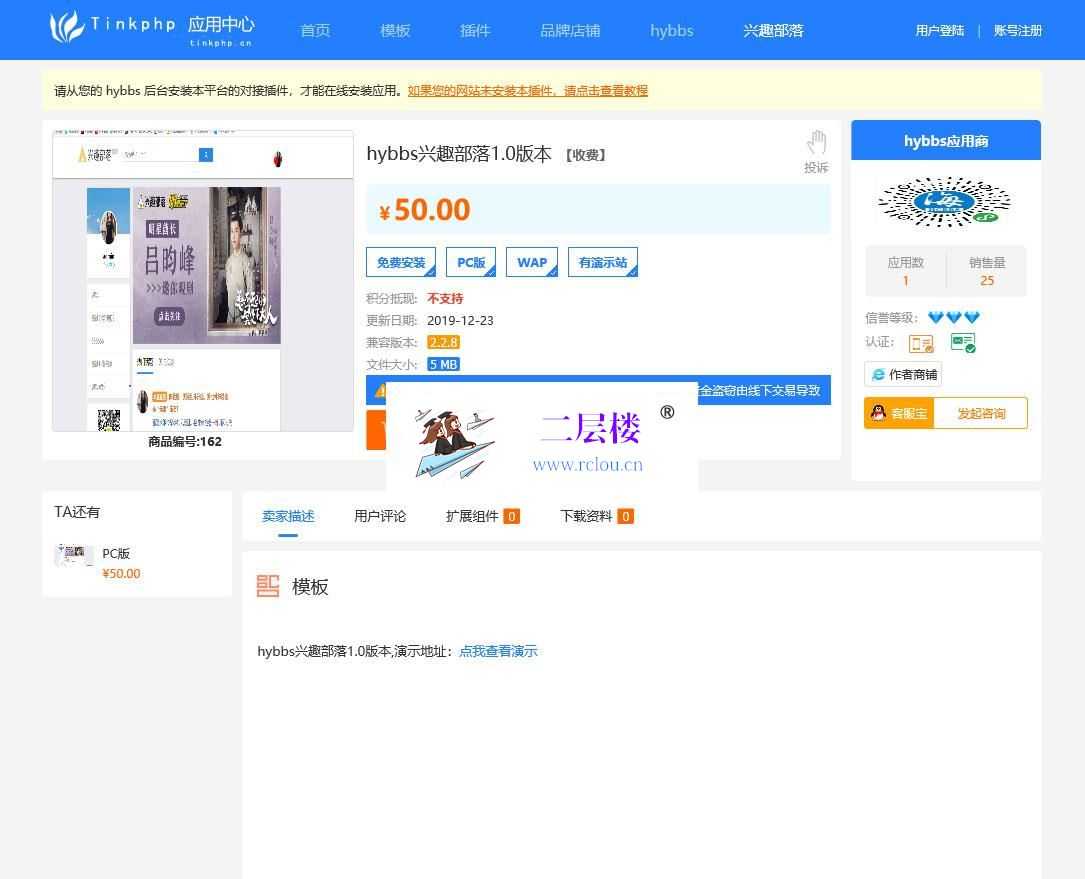Click the 商品编号:162 label
Screen dimensions: 1085x879
pos(185,442)
